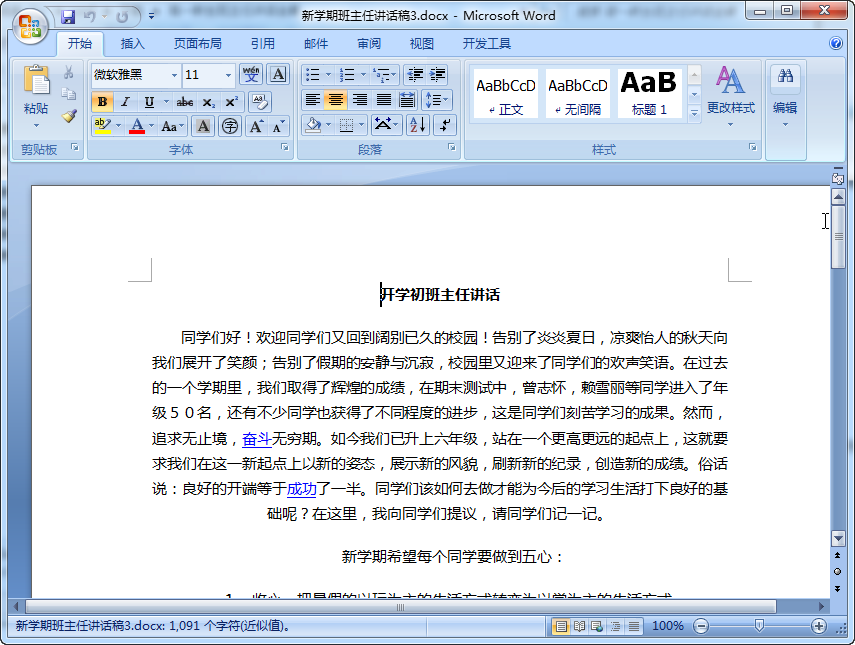Toggle italic formatting
855x645 pixels.
125,102
